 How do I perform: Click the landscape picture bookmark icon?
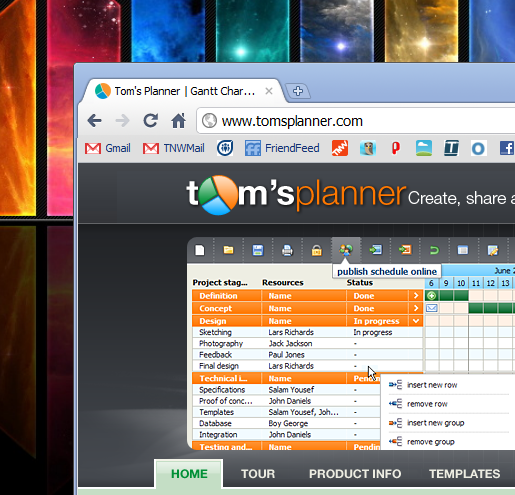coord(424,148)
